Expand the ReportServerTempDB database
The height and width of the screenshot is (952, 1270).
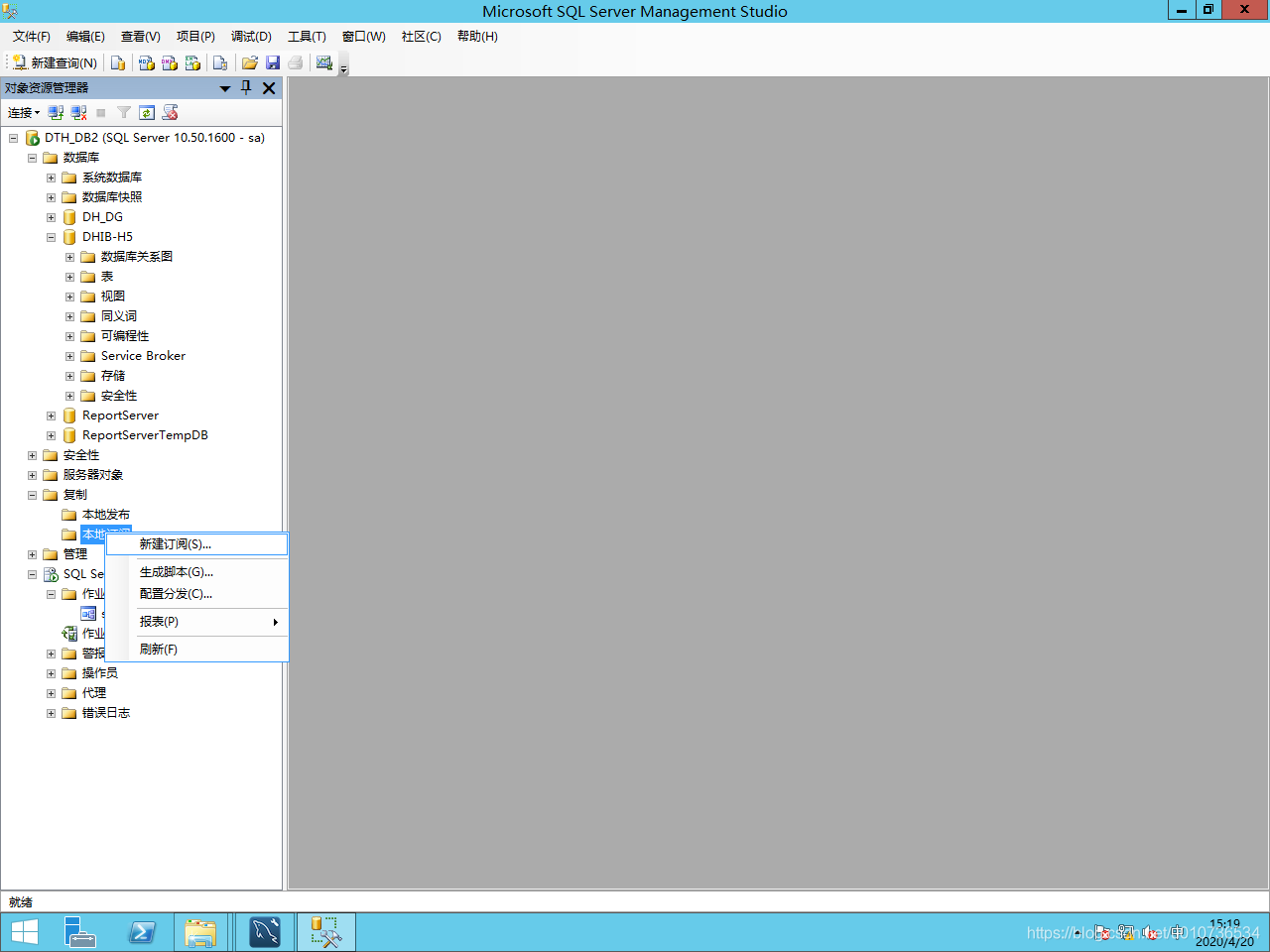click(x=51, y=435)
